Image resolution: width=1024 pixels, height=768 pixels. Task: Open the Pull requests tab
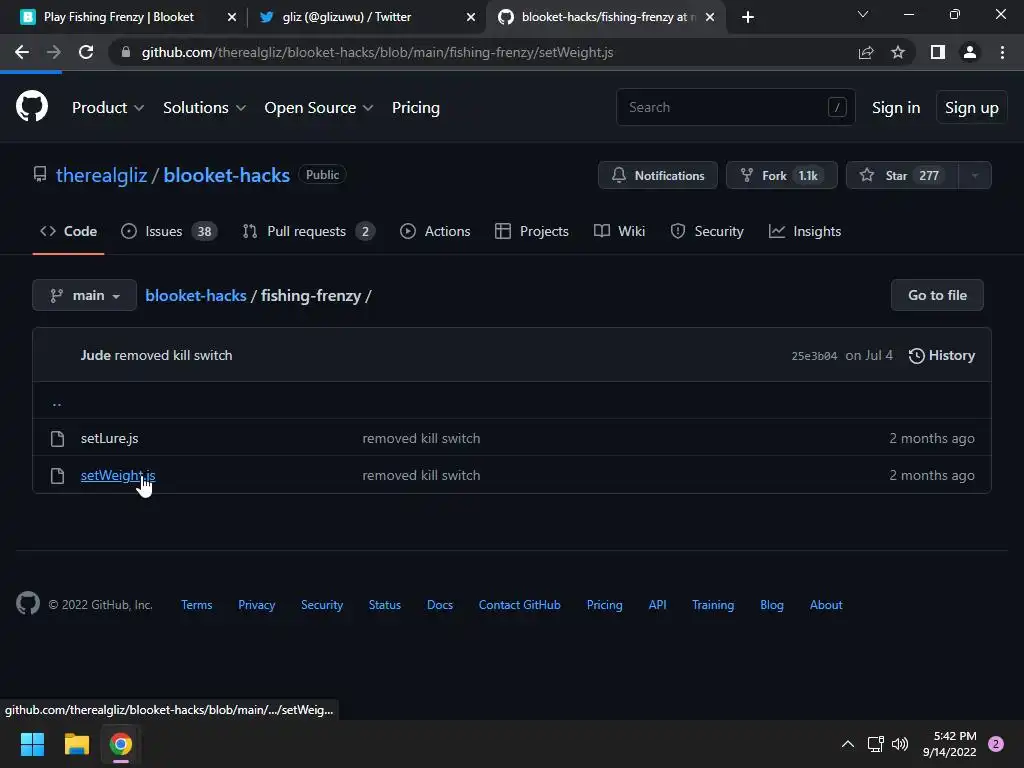point(308,231)
